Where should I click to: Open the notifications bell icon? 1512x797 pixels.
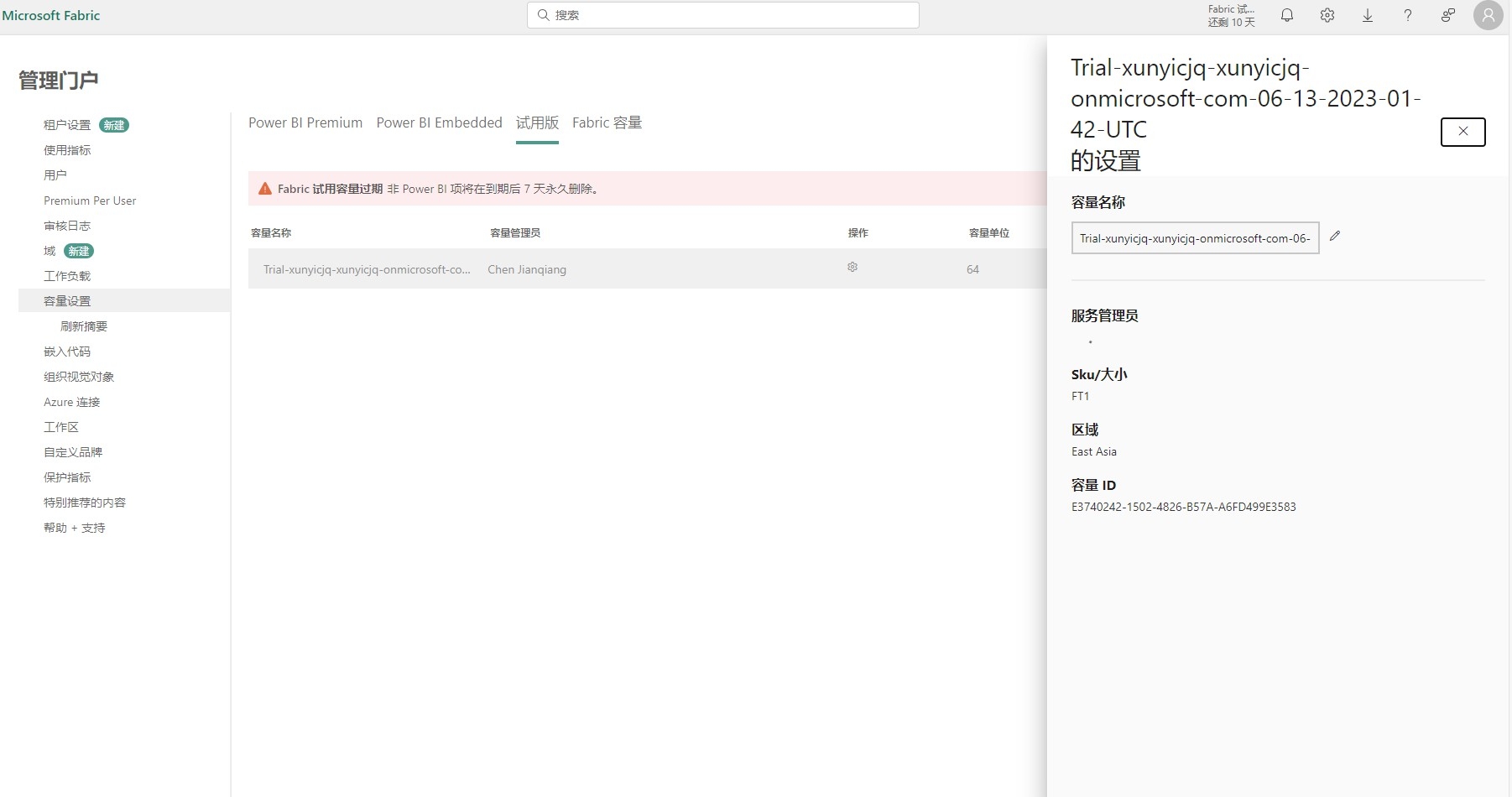1286,15
